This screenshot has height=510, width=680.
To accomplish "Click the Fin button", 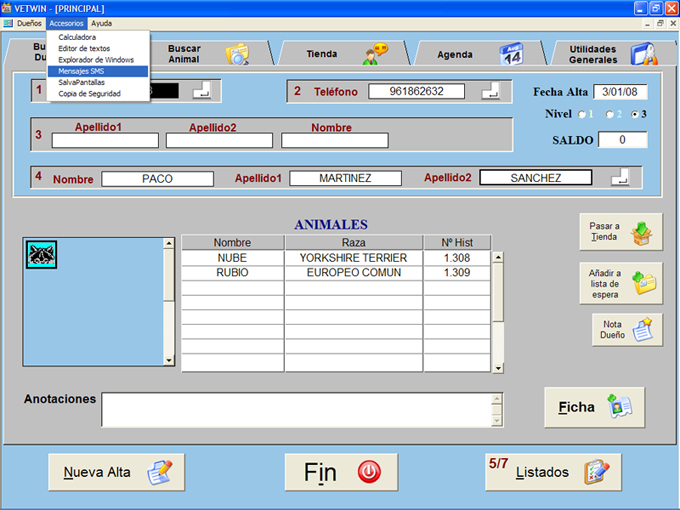I will tap(341, 472).
